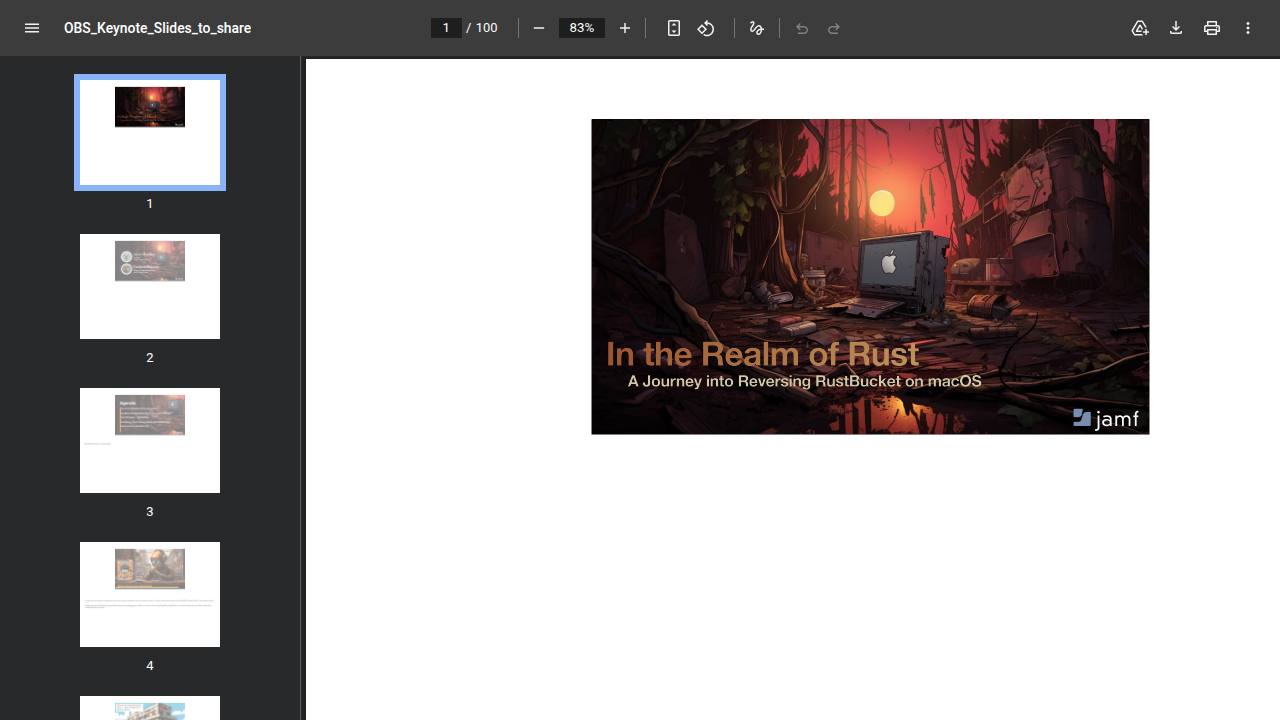Open the partially visible page 5 thumbnail

click(x=150, y=708)
